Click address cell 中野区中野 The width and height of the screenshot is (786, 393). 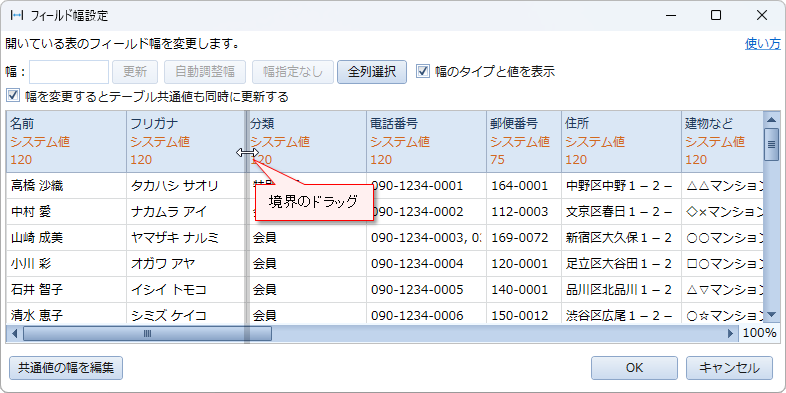622,186
